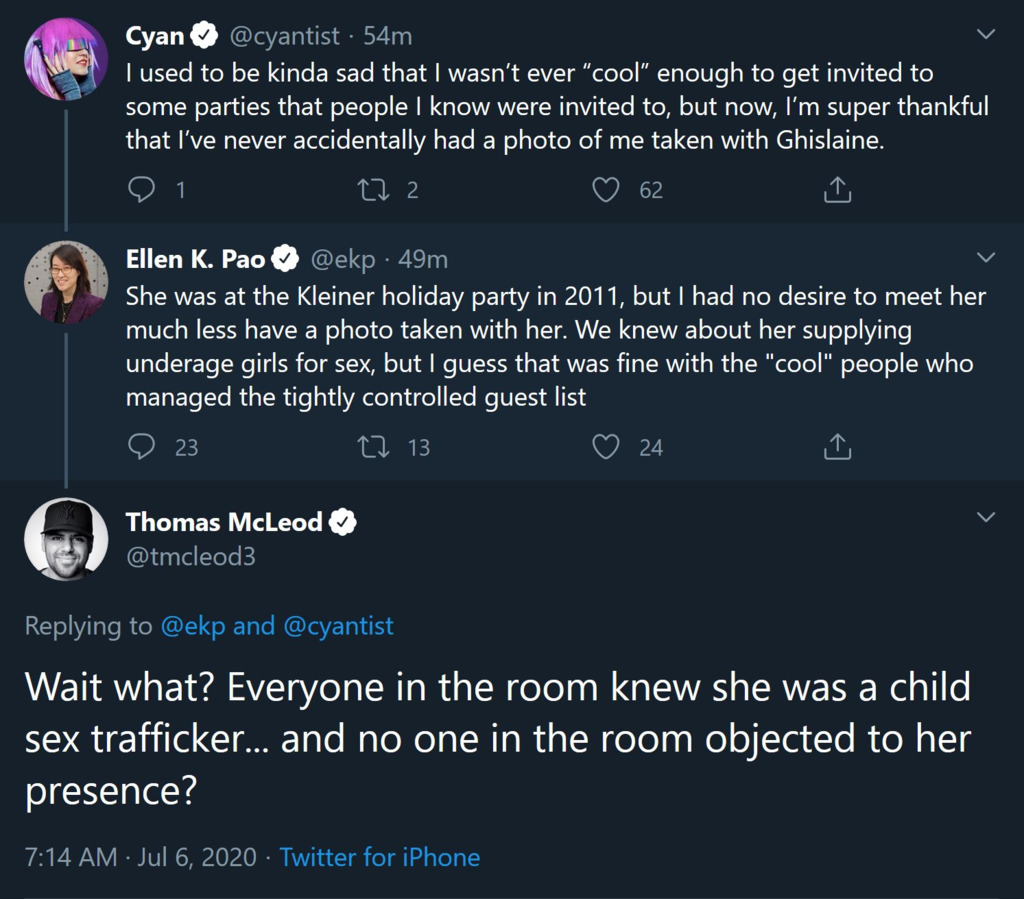Open Ellen K. Pao's profile avatar

[65, 283]
